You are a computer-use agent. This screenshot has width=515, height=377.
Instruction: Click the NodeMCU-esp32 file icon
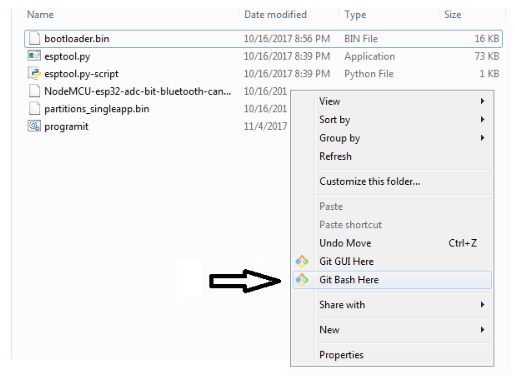(34, 91)
